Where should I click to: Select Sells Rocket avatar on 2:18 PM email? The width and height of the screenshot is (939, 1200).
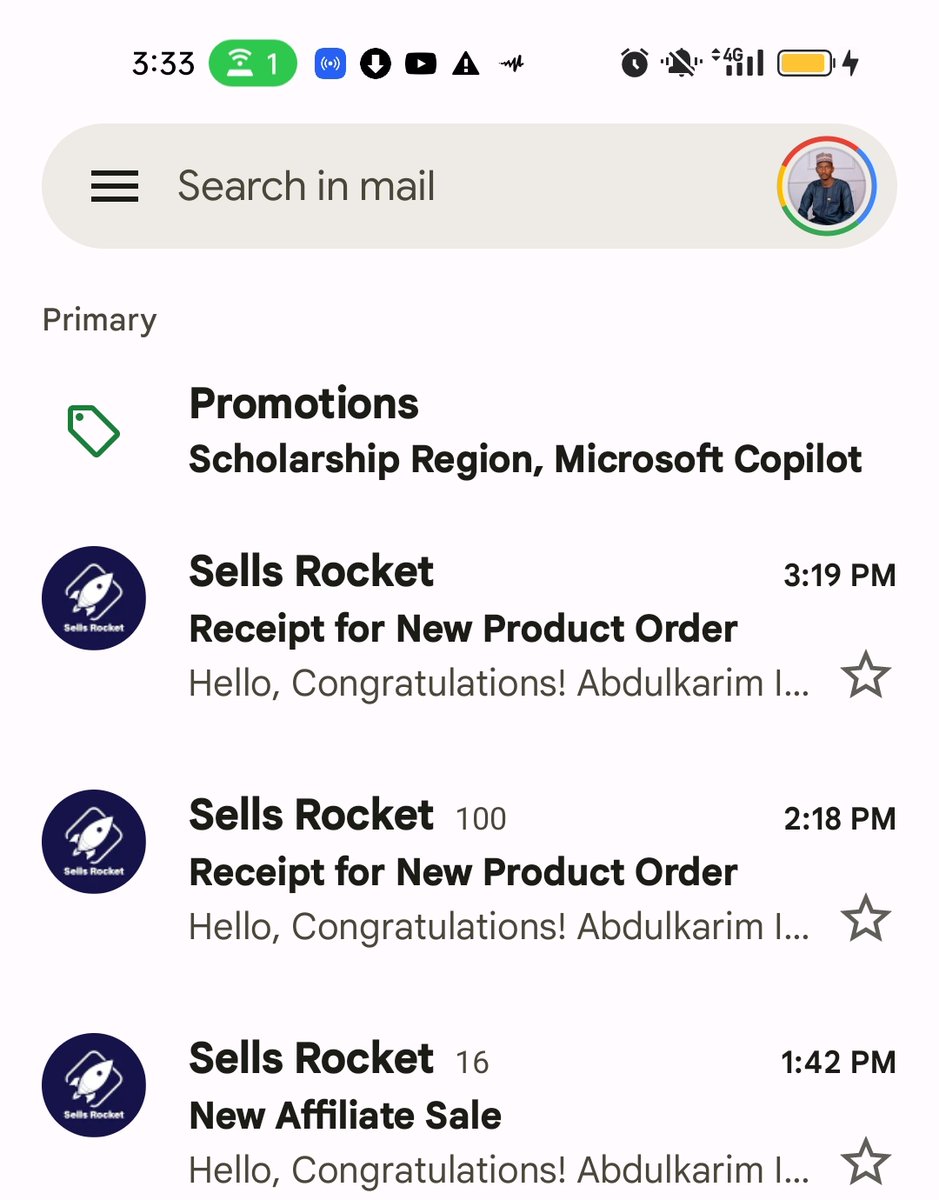(94, 841)
